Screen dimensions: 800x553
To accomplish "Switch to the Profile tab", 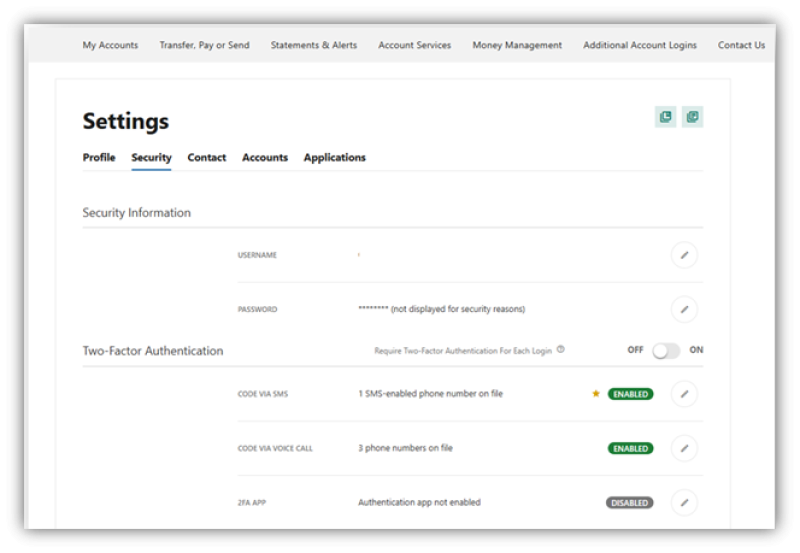I will pos(99,158).
